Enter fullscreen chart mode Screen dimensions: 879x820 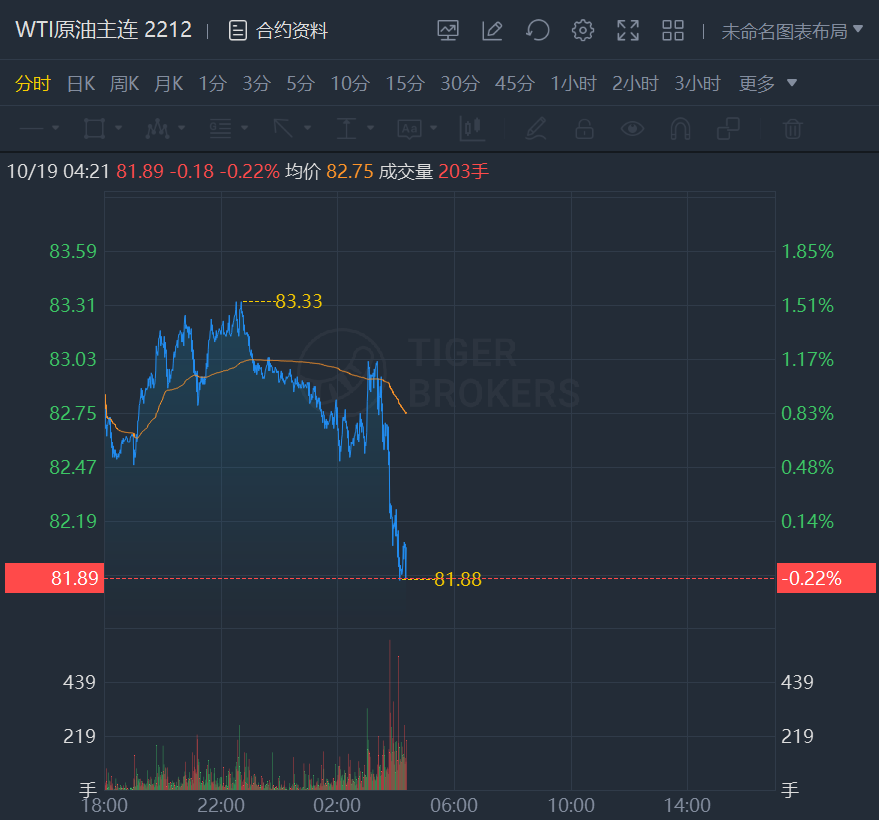(x=628, y=30)
